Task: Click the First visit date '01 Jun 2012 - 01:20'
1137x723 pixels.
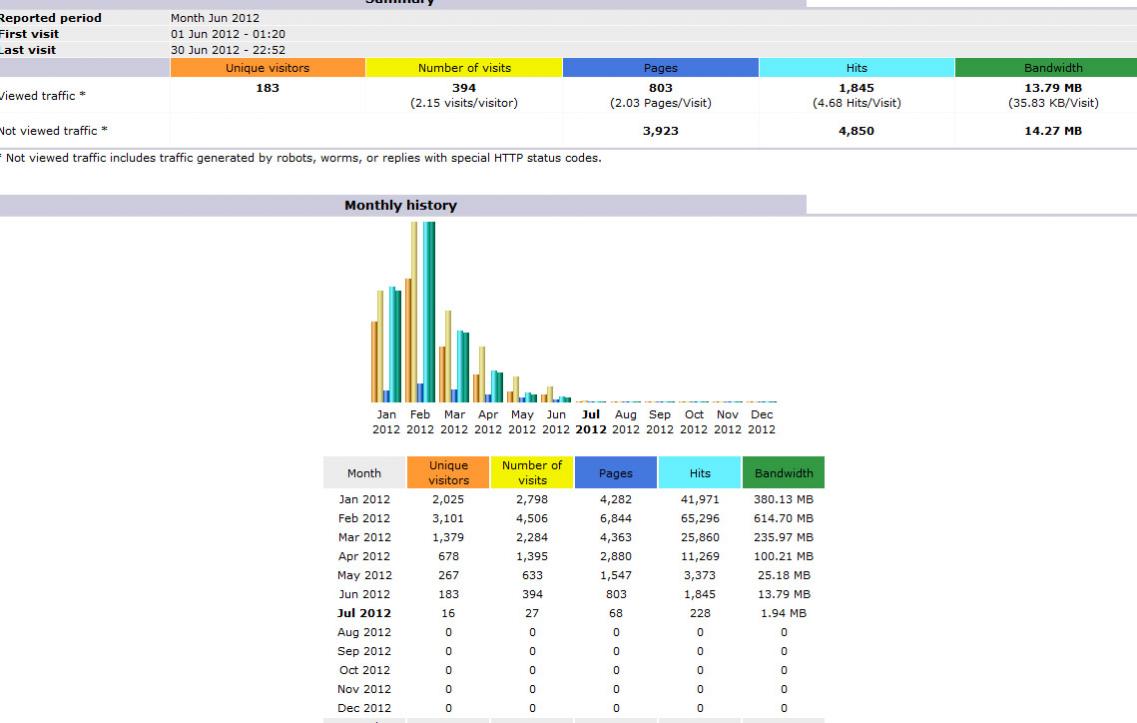Action: pos(228,34)
